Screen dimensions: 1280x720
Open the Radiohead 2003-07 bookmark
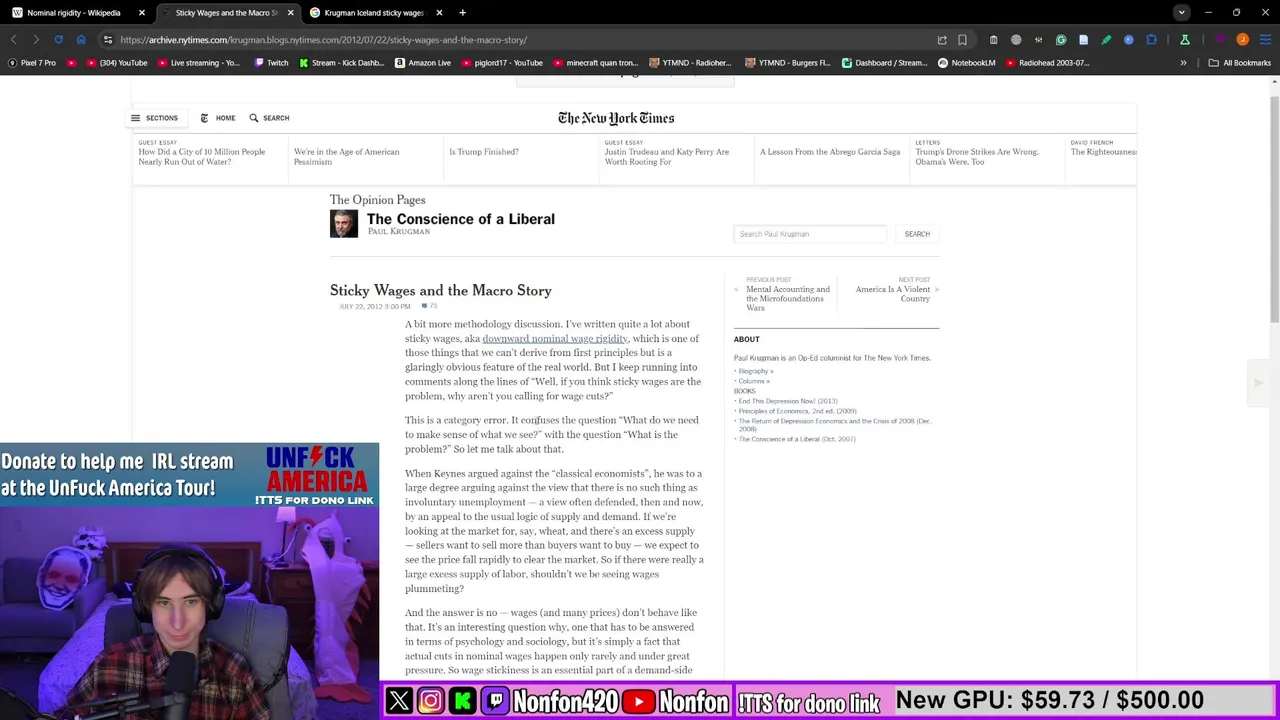point(1046,63)
